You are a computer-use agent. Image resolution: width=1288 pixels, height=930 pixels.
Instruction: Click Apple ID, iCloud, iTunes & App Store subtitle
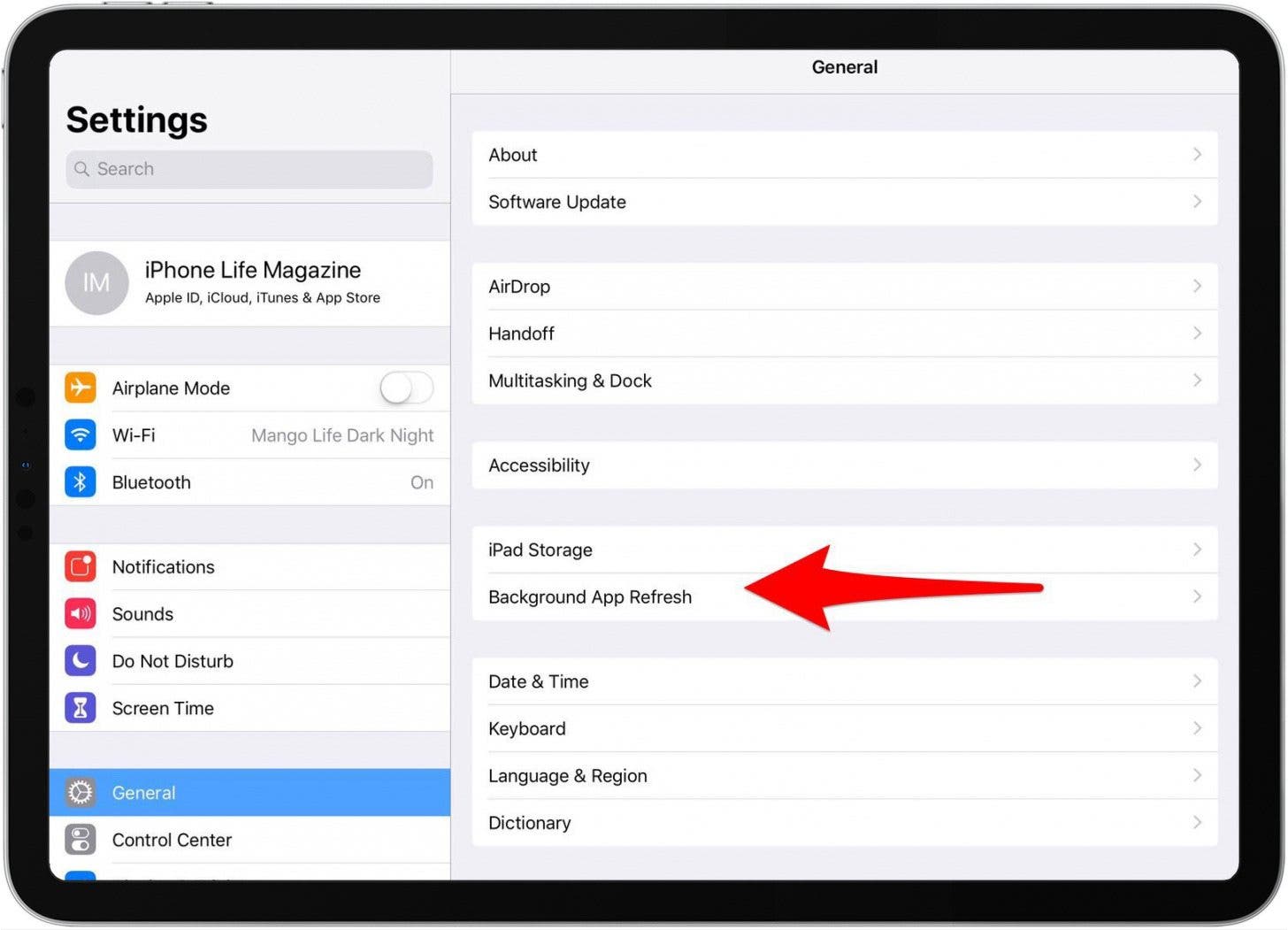(263, 297)
